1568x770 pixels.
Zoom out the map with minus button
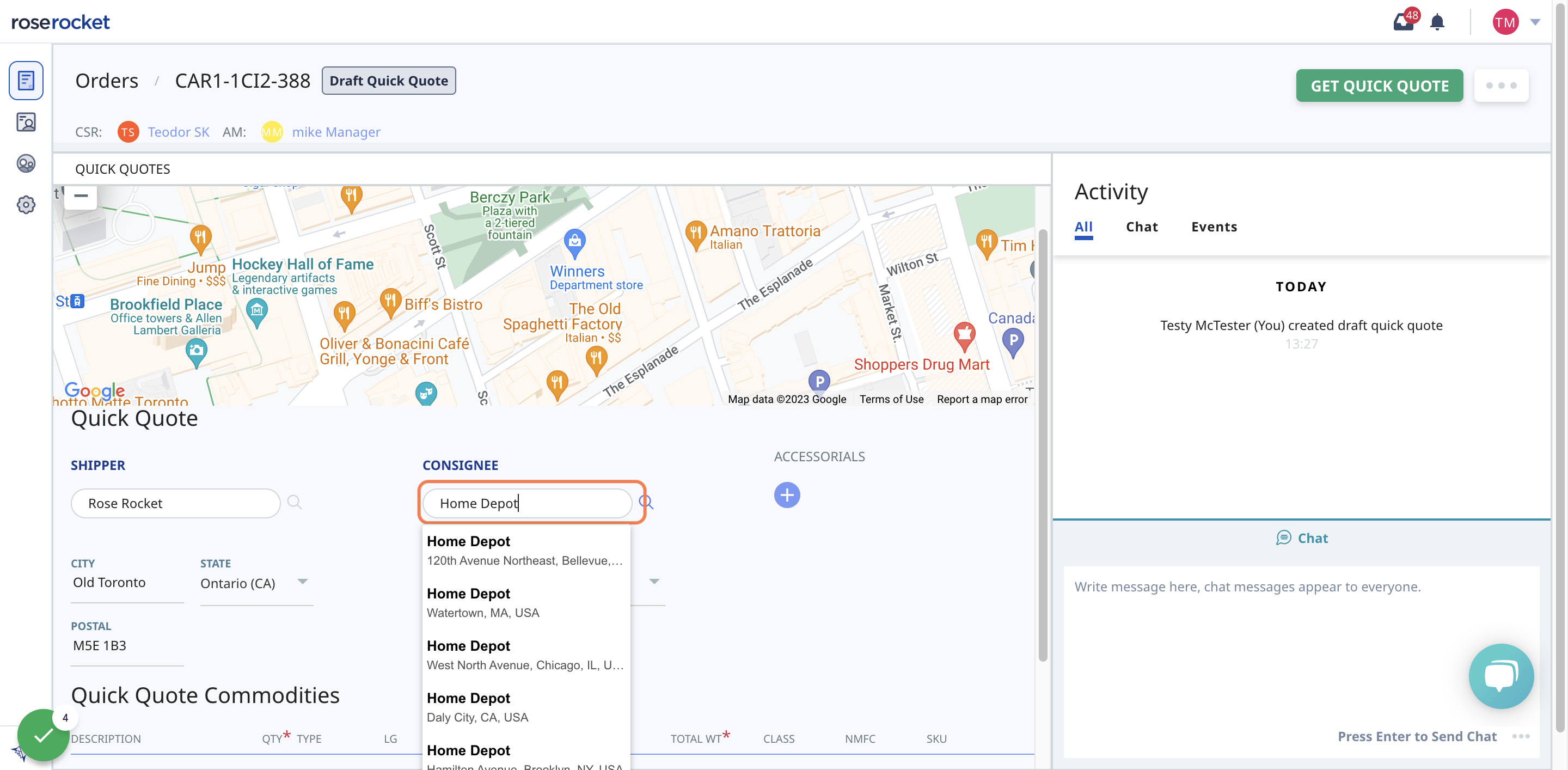pos(81,196)
